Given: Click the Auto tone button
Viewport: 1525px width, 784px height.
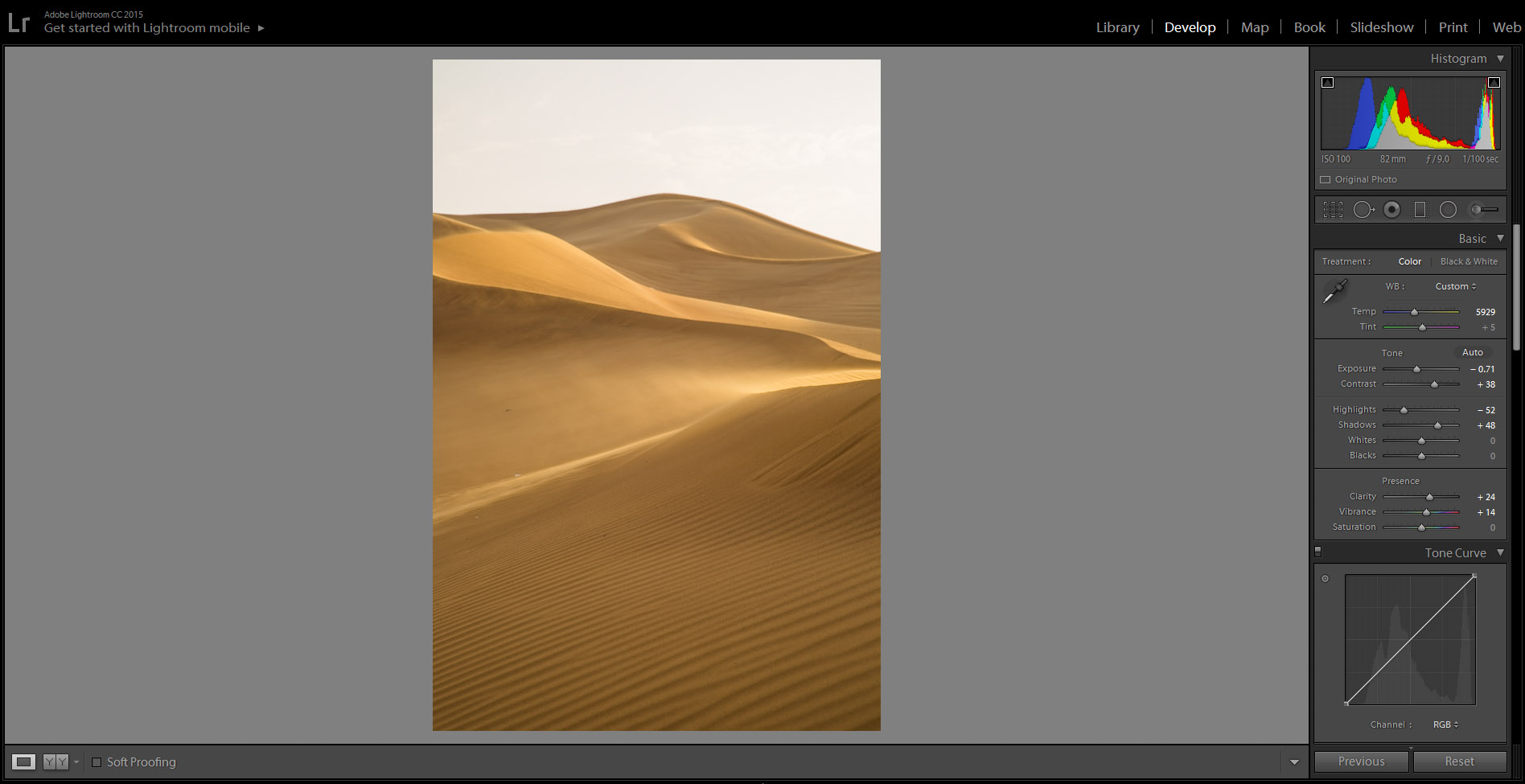Looking at the screenshot, I should point(1473,352).
